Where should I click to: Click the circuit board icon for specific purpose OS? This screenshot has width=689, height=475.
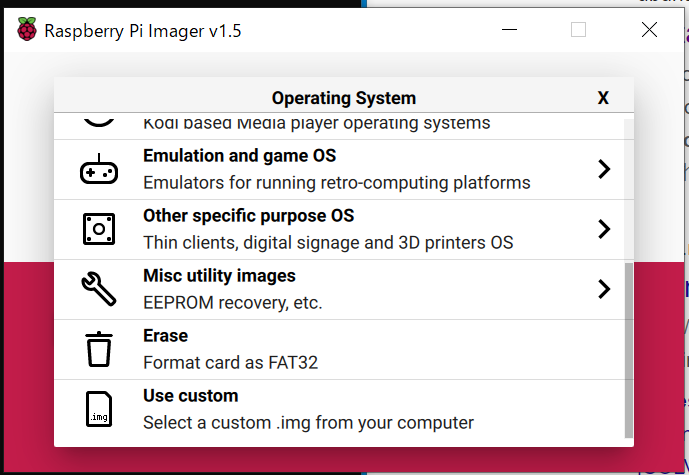(x=99, y=229)
